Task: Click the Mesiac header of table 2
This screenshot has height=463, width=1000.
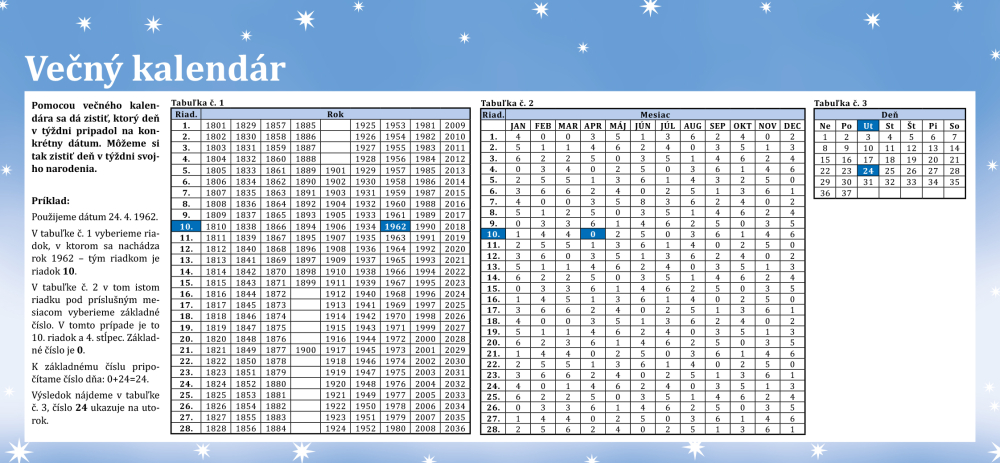Action: pos(655,114)
